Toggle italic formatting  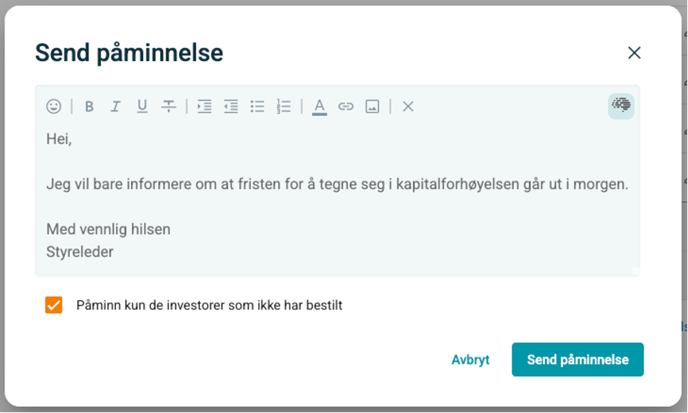coord(115,106)
